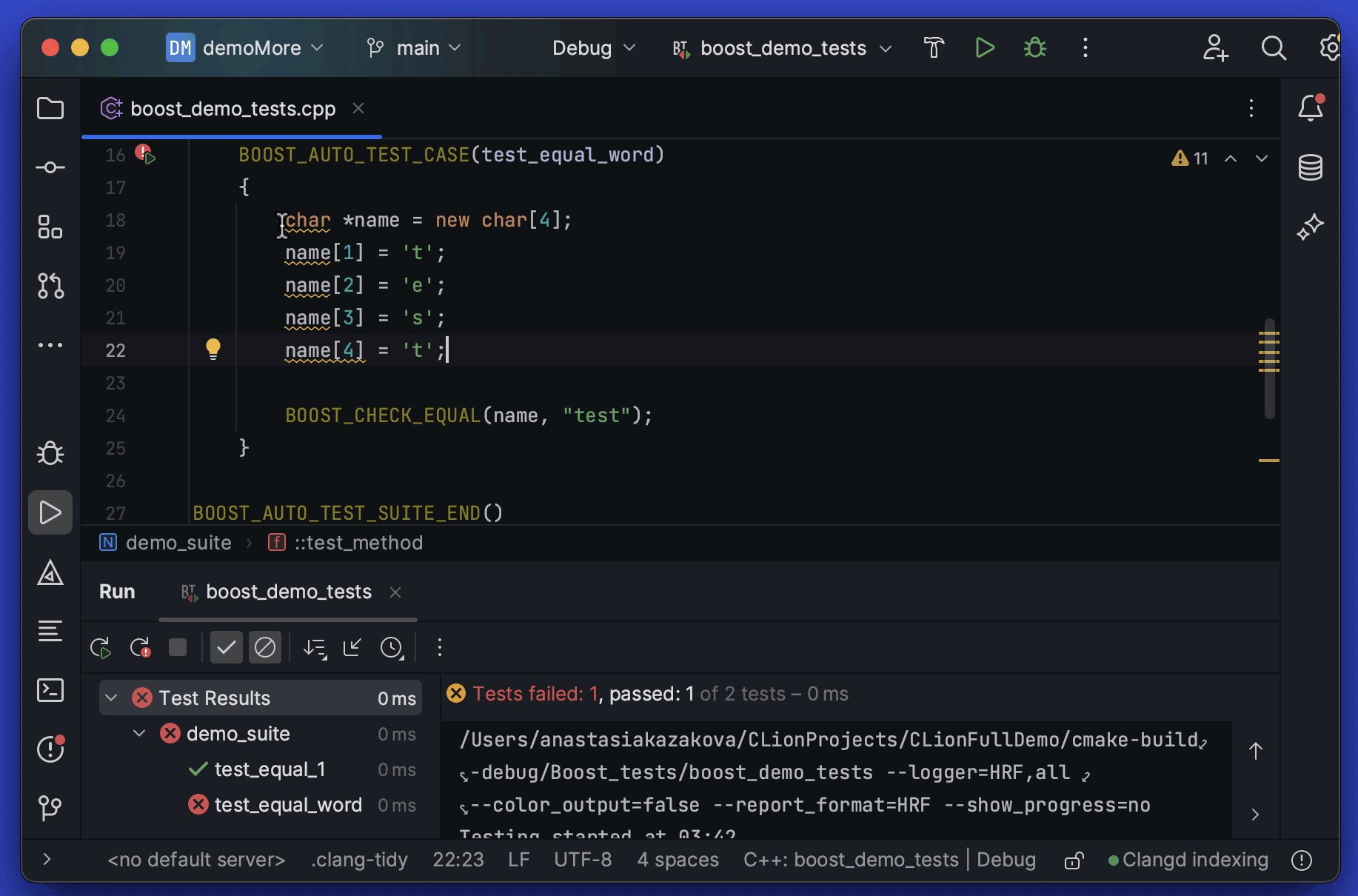Open IDE settings gear
The width and height of the screenshot is (1358, 896).
point(1330,48)
